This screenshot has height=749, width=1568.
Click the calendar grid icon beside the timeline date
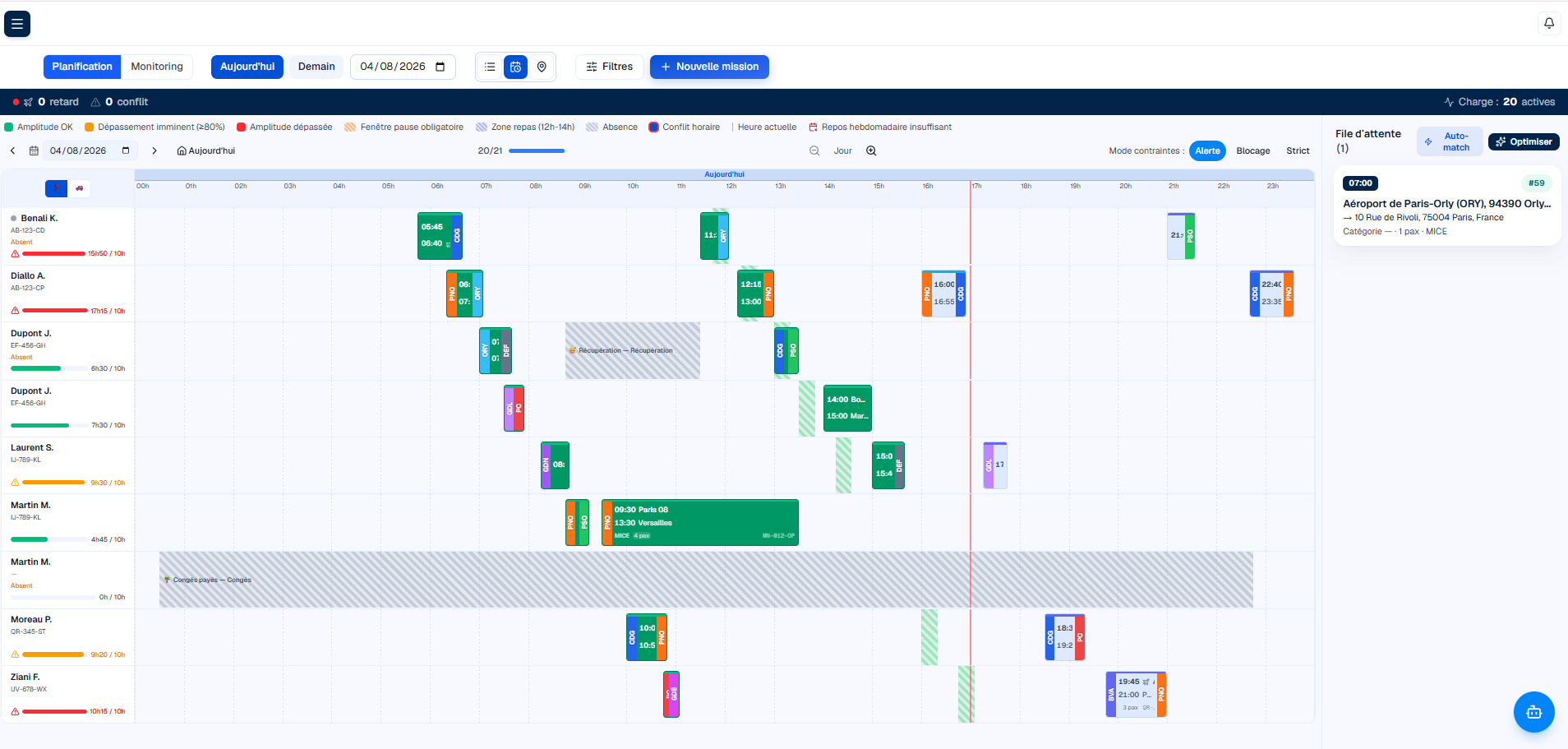click(34, 150)
